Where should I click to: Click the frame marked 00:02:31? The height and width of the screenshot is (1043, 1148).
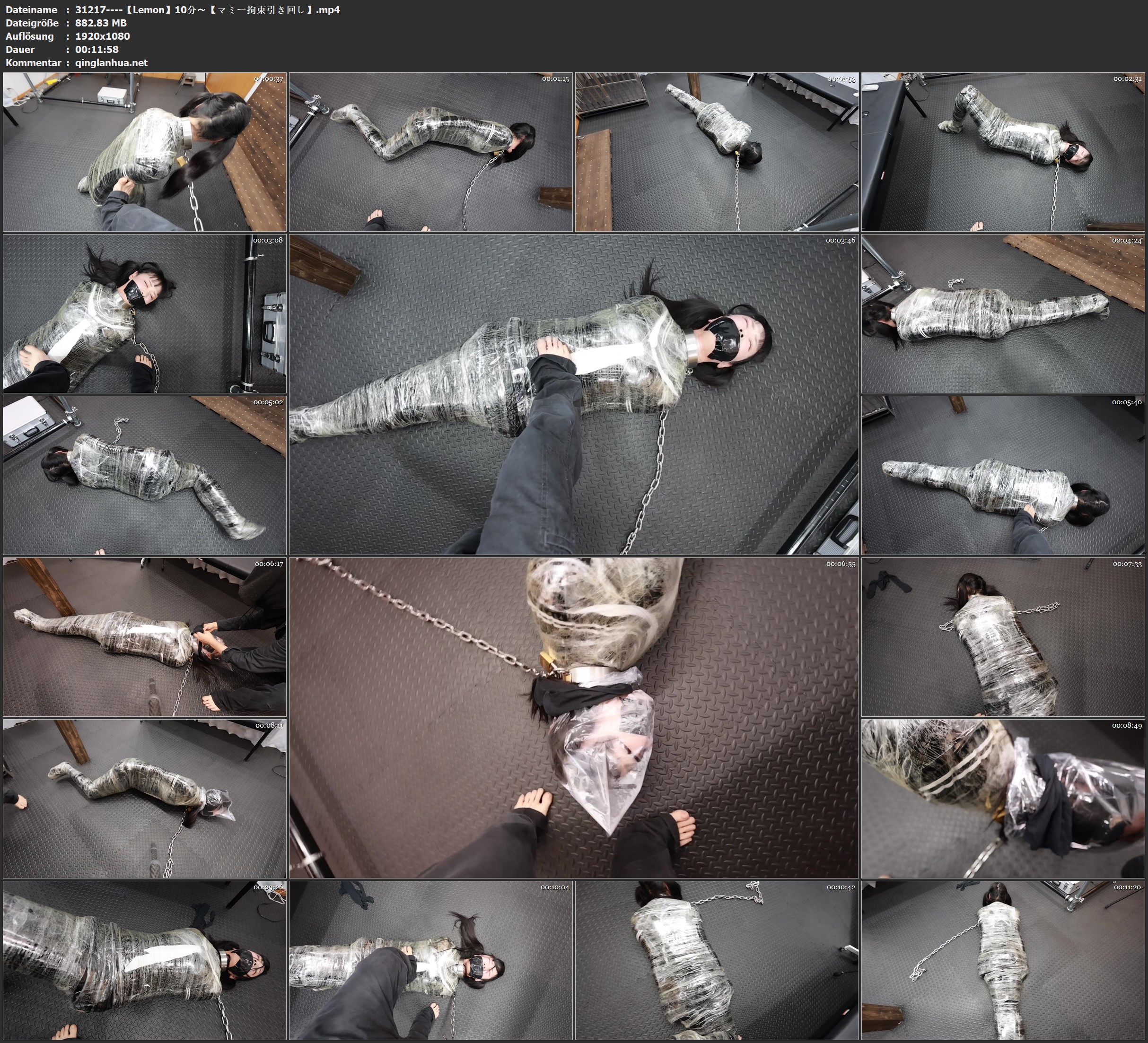pyautogui.click(x=1003, y=151)
